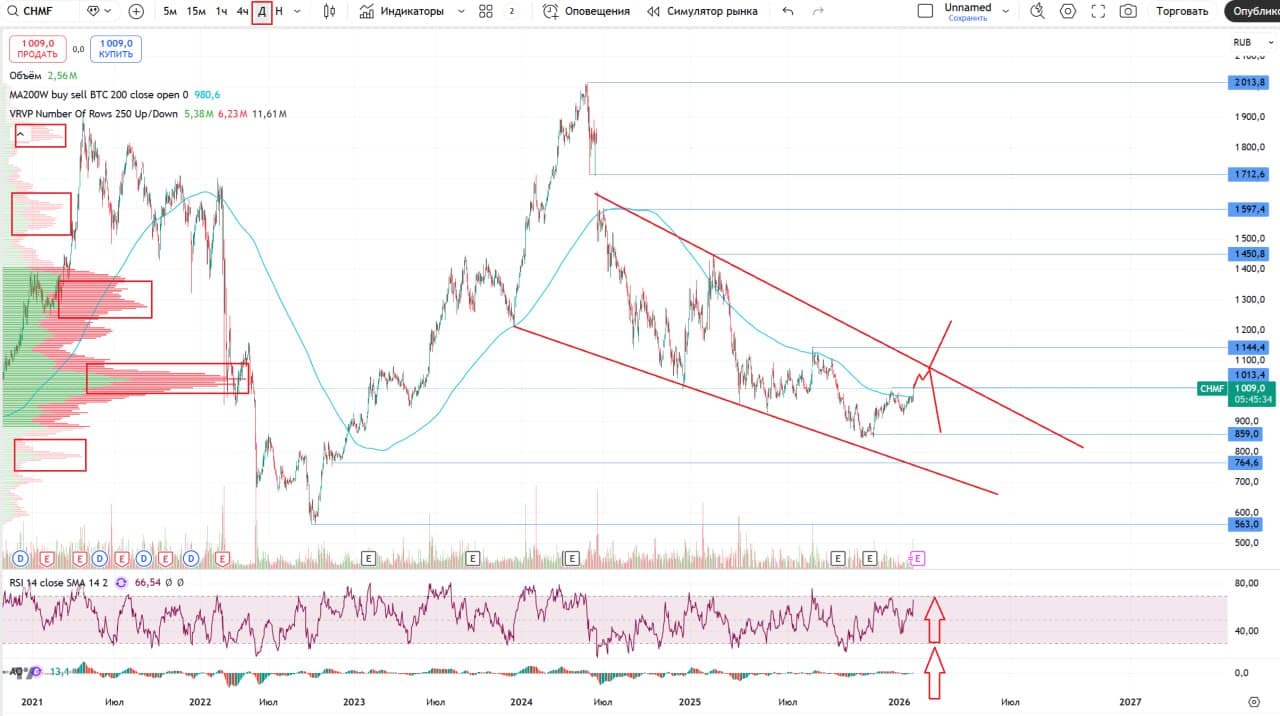This screenshot has height=716, width=1280.
Task: Open Симулятор рынка replay mode
Action: (702, 11)
